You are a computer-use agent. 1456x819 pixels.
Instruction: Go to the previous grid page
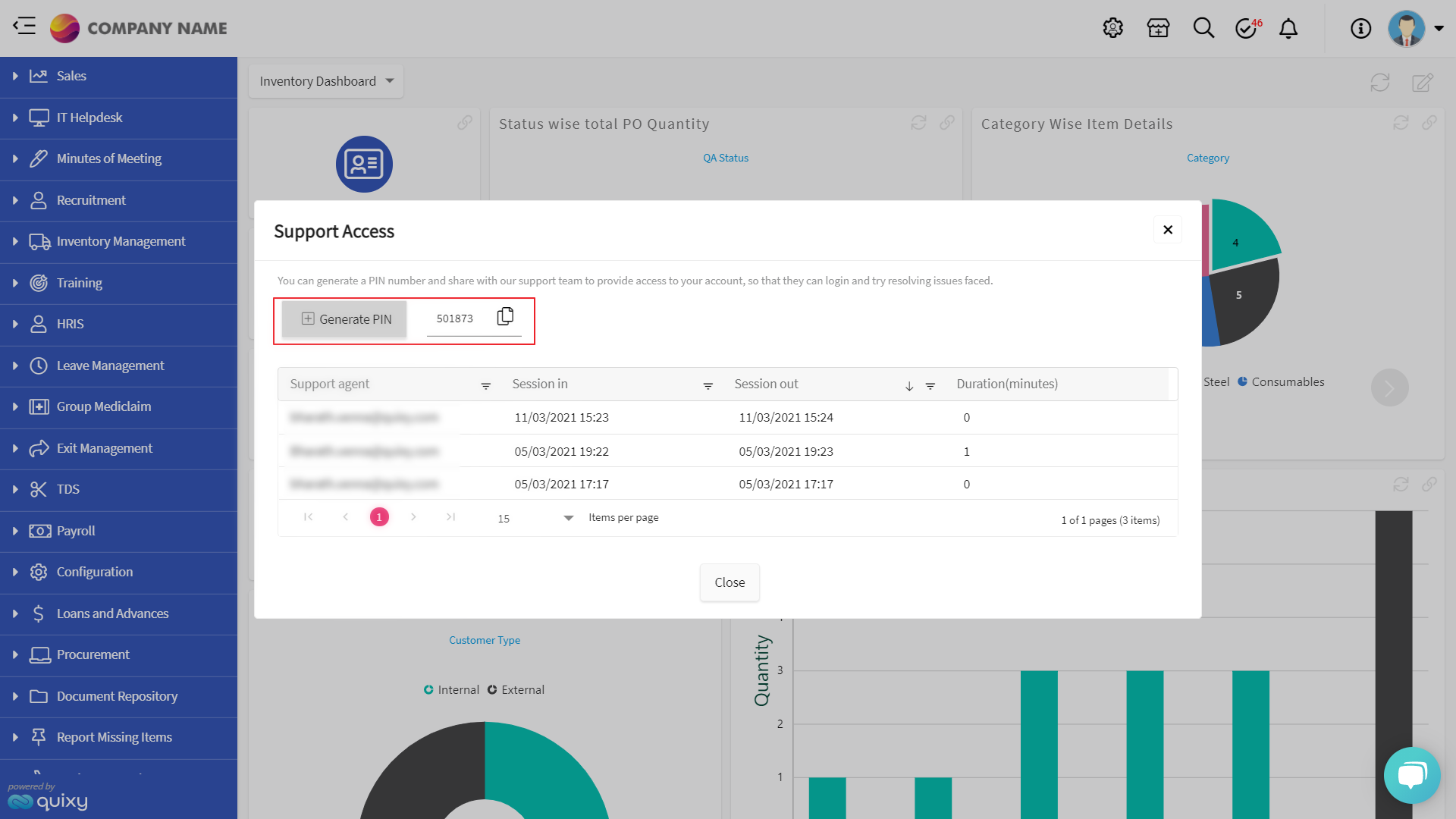[345, 517]
